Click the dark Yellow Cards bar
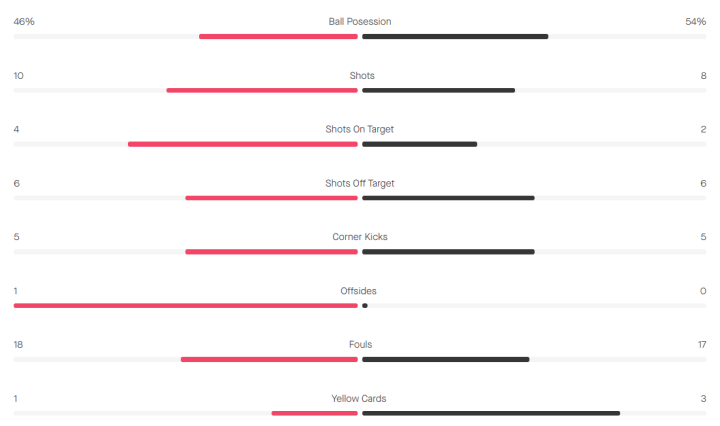 tap(491, 413)
